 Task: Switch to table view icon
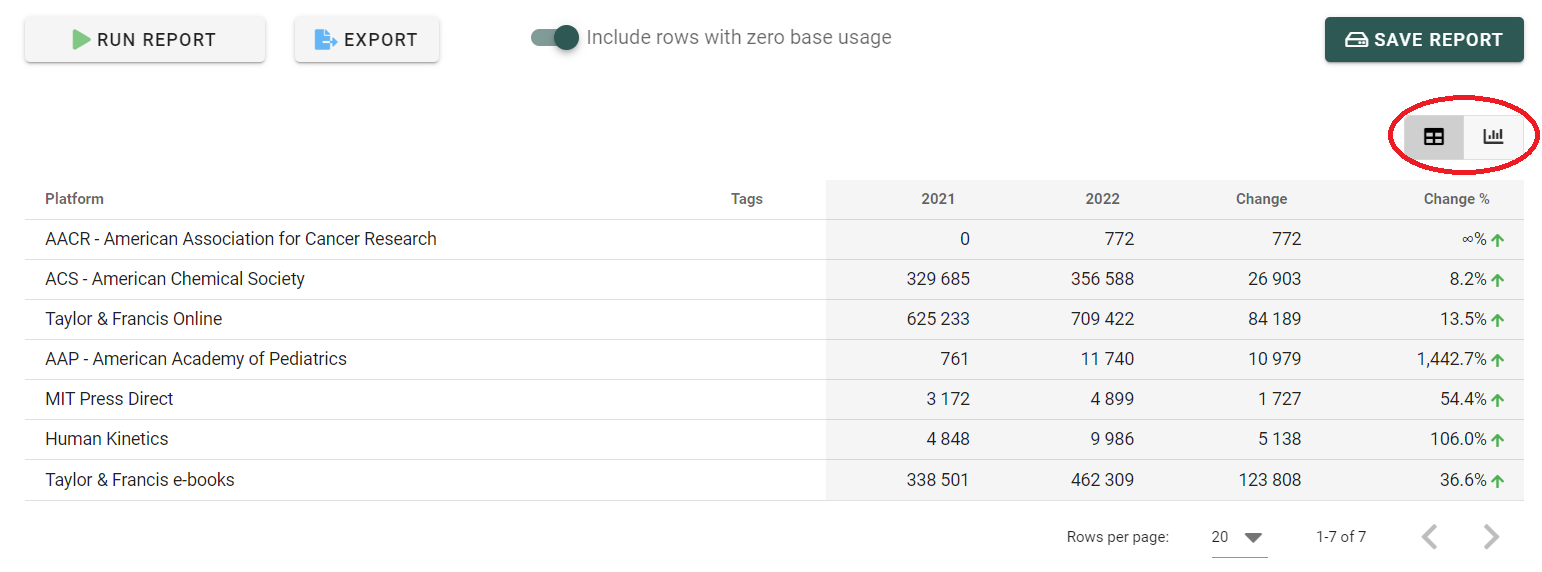point(1433,137)
